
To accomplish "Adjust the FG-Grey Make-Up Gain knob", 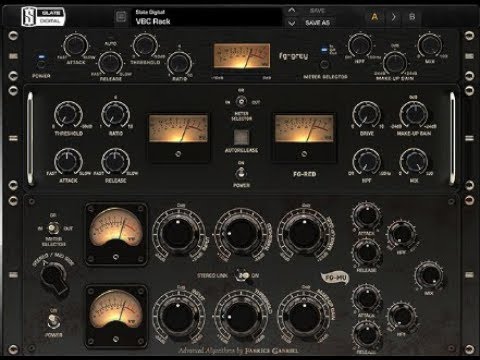I will [395, 63].
